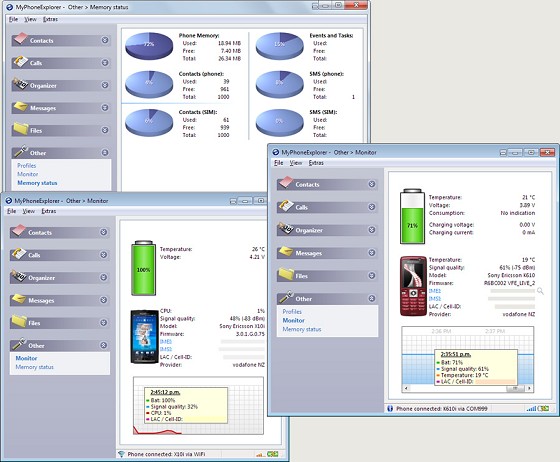Click Other tools icon in X610i Monitor window
Viewport: 560px width, 462px height.
tap(286, 297)
